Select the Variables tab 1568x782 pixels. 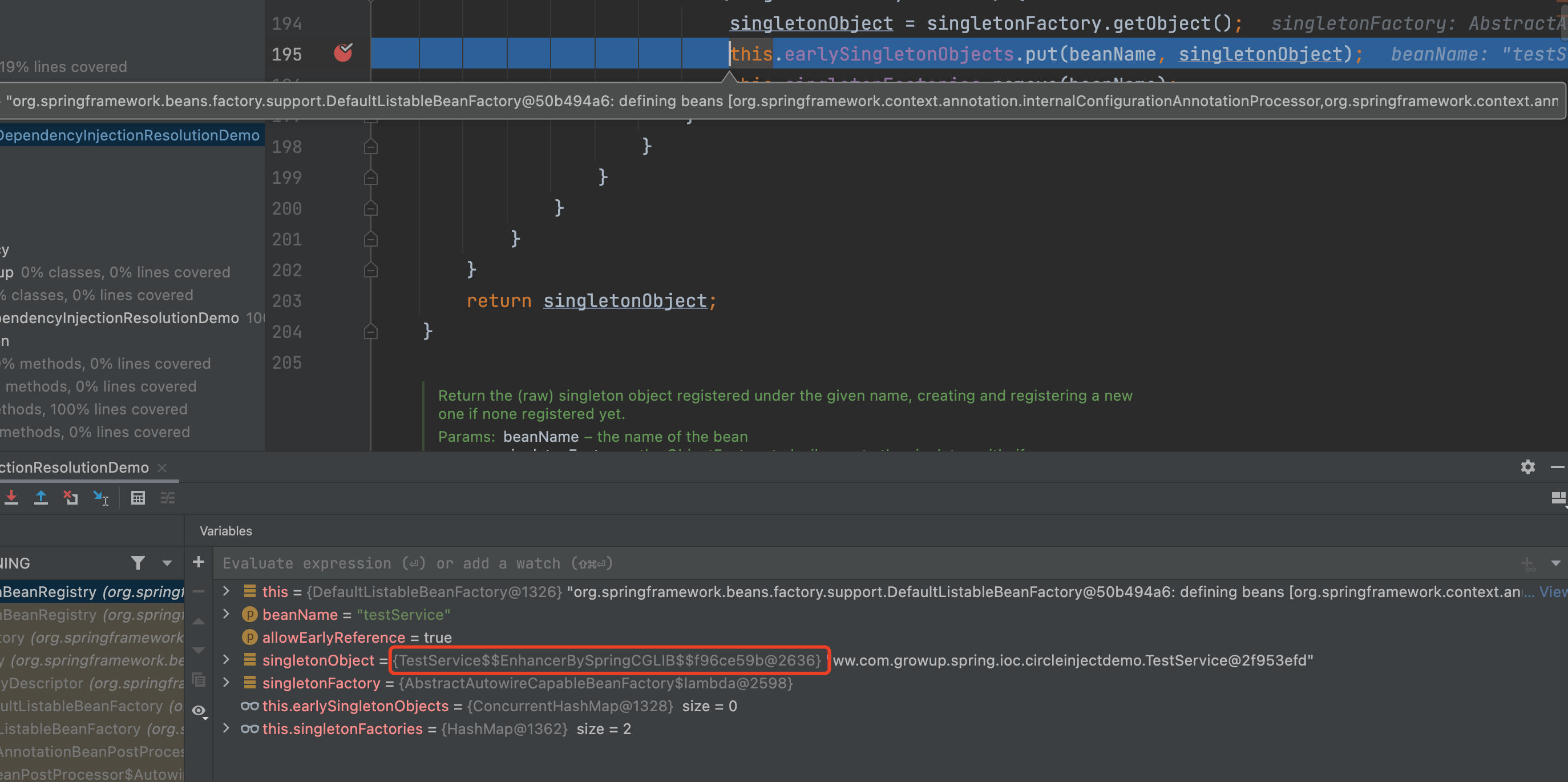pyautogui.click(x=226, y=530)
